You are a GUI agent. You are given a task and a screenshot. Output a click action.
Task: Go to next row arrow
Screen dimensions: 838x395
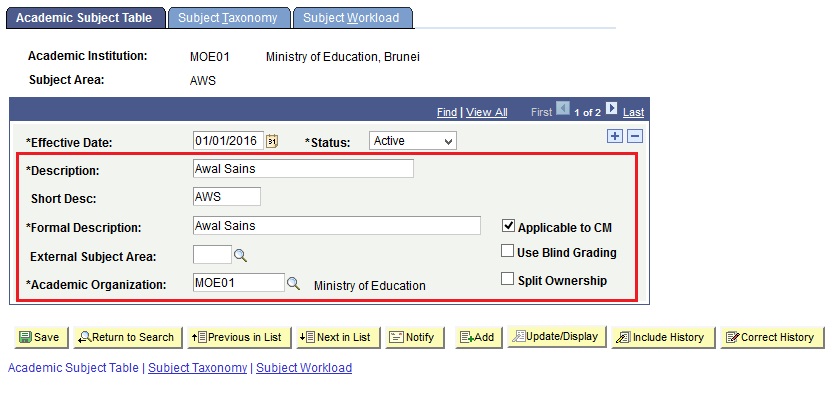(x=611, y=109)
